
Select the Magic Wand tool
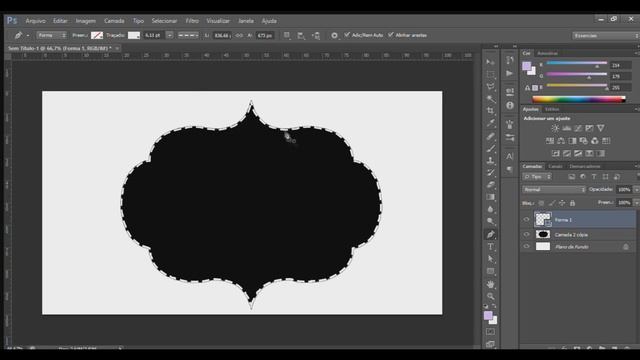point(490,99)
